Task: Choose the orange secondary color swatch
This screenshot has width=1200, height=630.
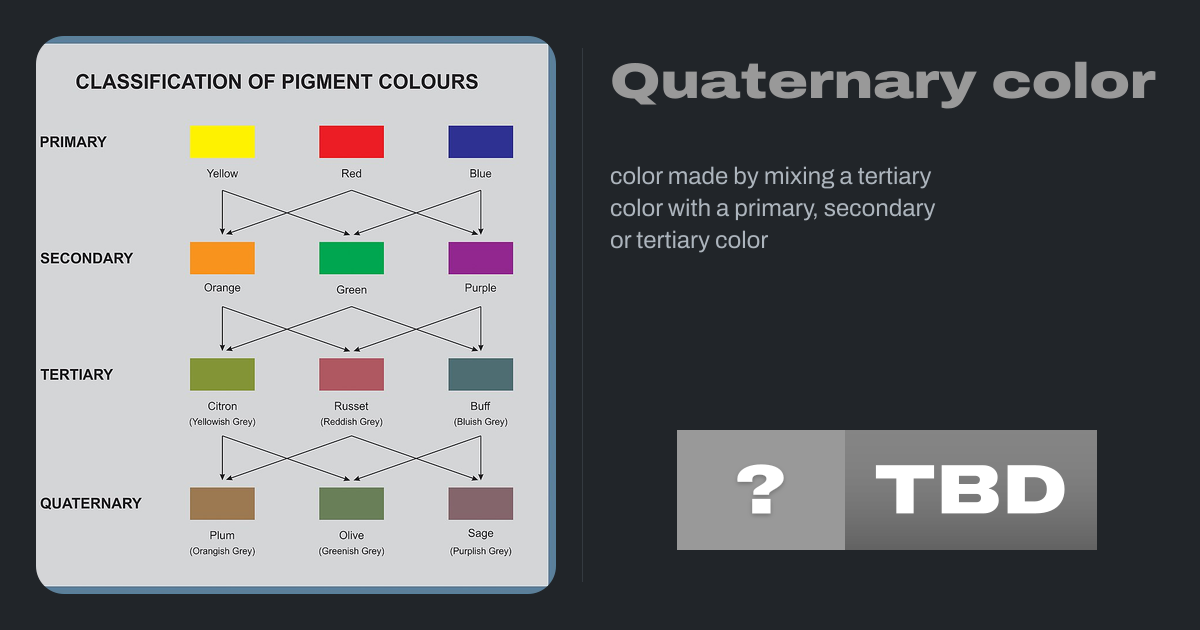Action: coord(222,258)
